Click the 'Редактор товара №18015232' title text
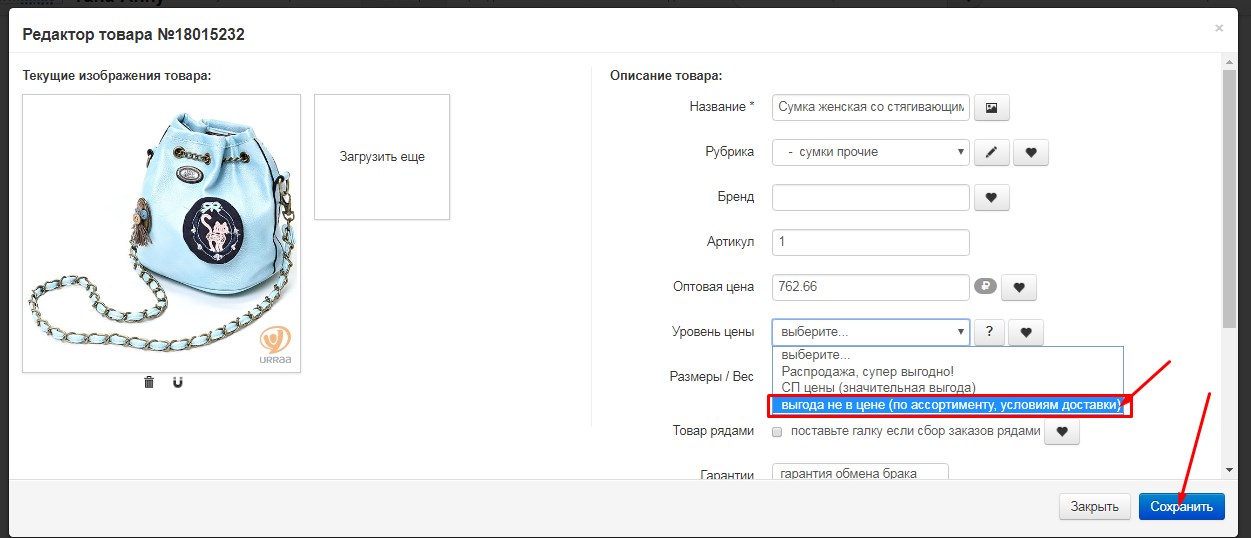1251x538 pixels. coord(134,35)
